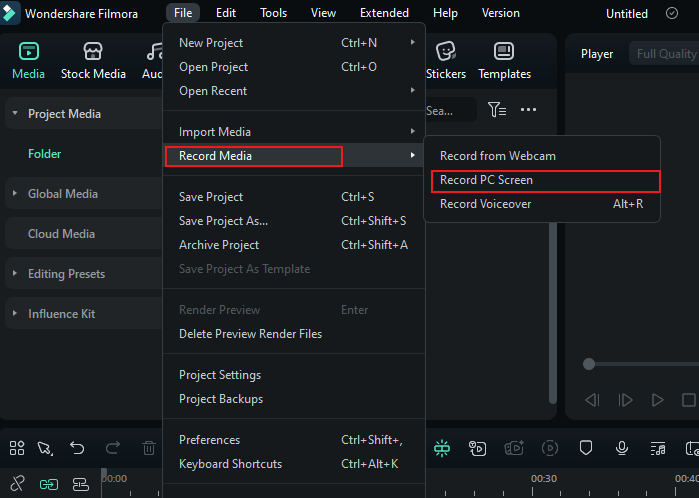Click the Folder entry under Project Media

(45, 154)
